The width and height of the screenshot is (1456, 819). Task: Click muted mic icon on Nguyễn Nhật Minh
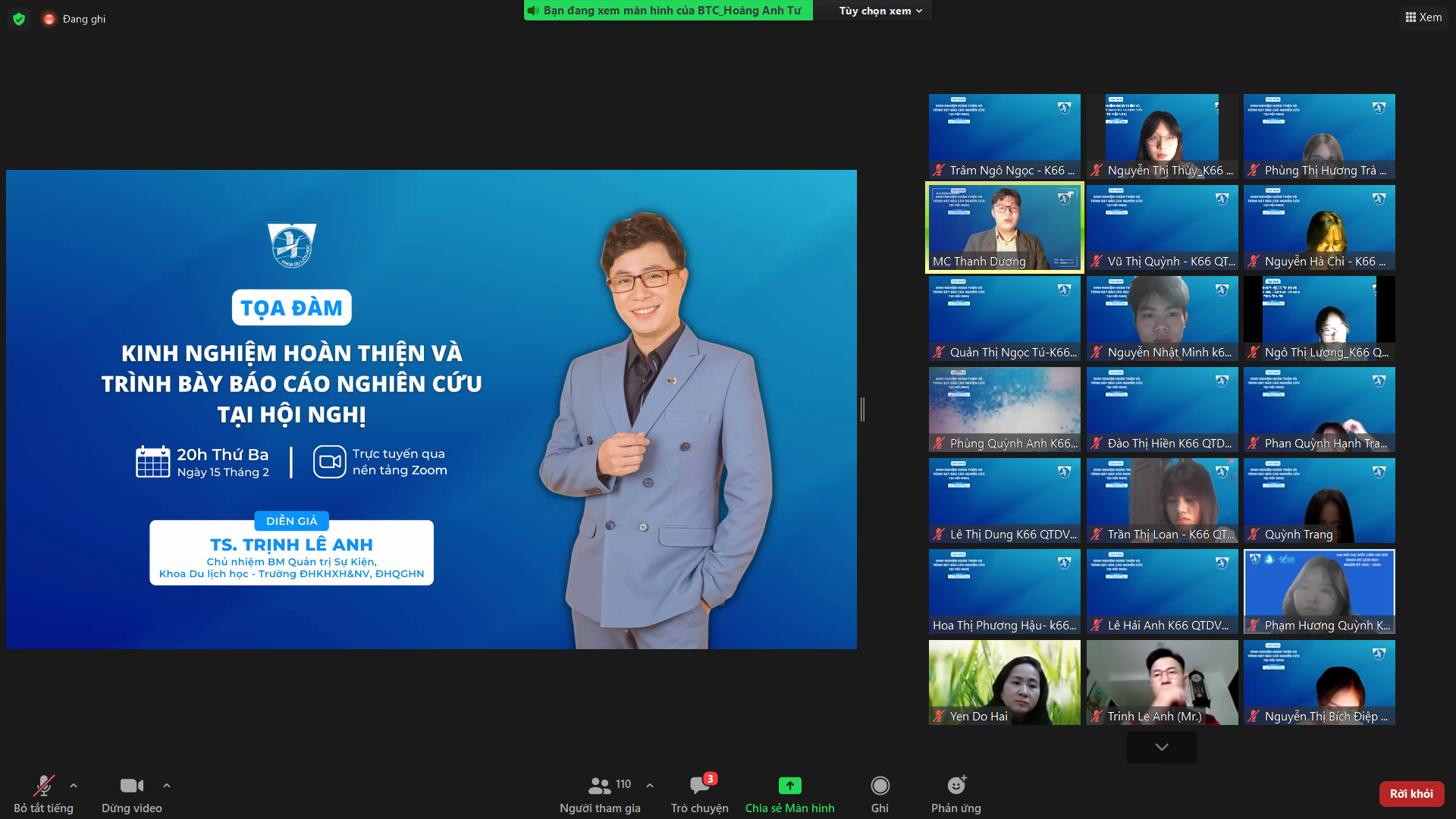1097,353
